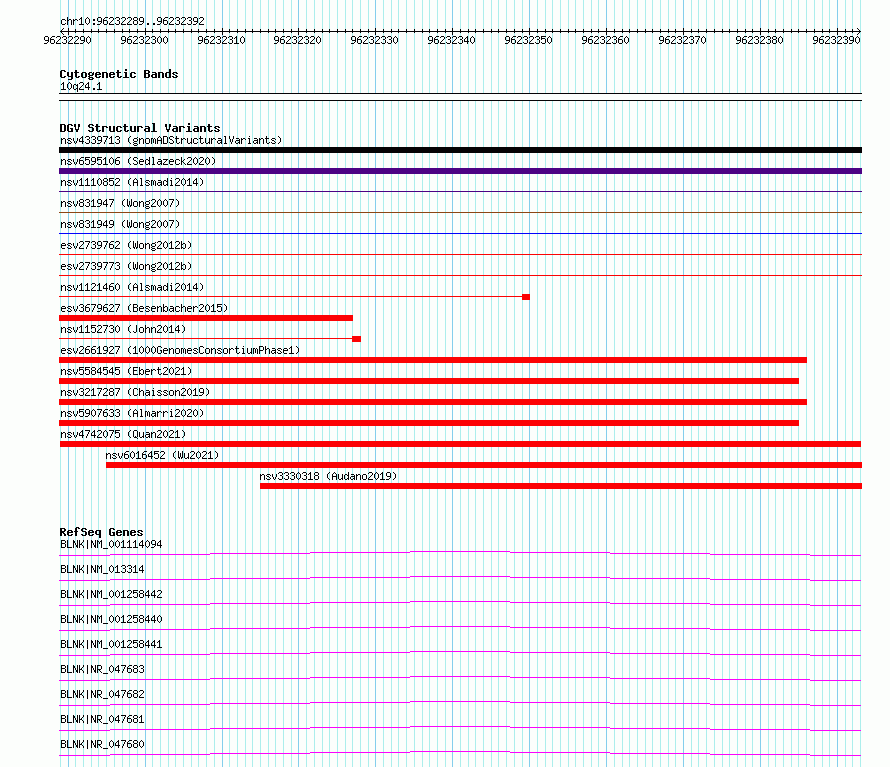Select the DGV Structural Variants heading

(x=140, y=128)
